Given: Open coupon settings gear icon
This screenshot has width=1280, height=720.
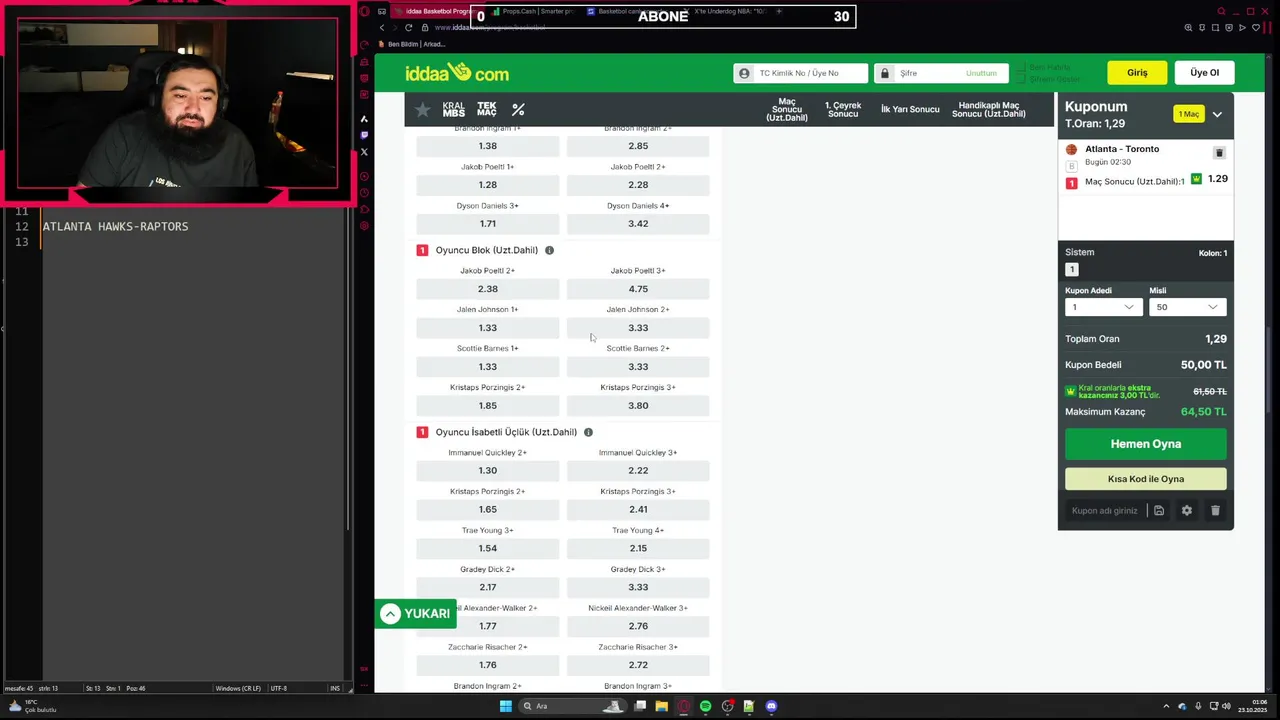Looking at the screenshot, I should (x=1187, y=511).
